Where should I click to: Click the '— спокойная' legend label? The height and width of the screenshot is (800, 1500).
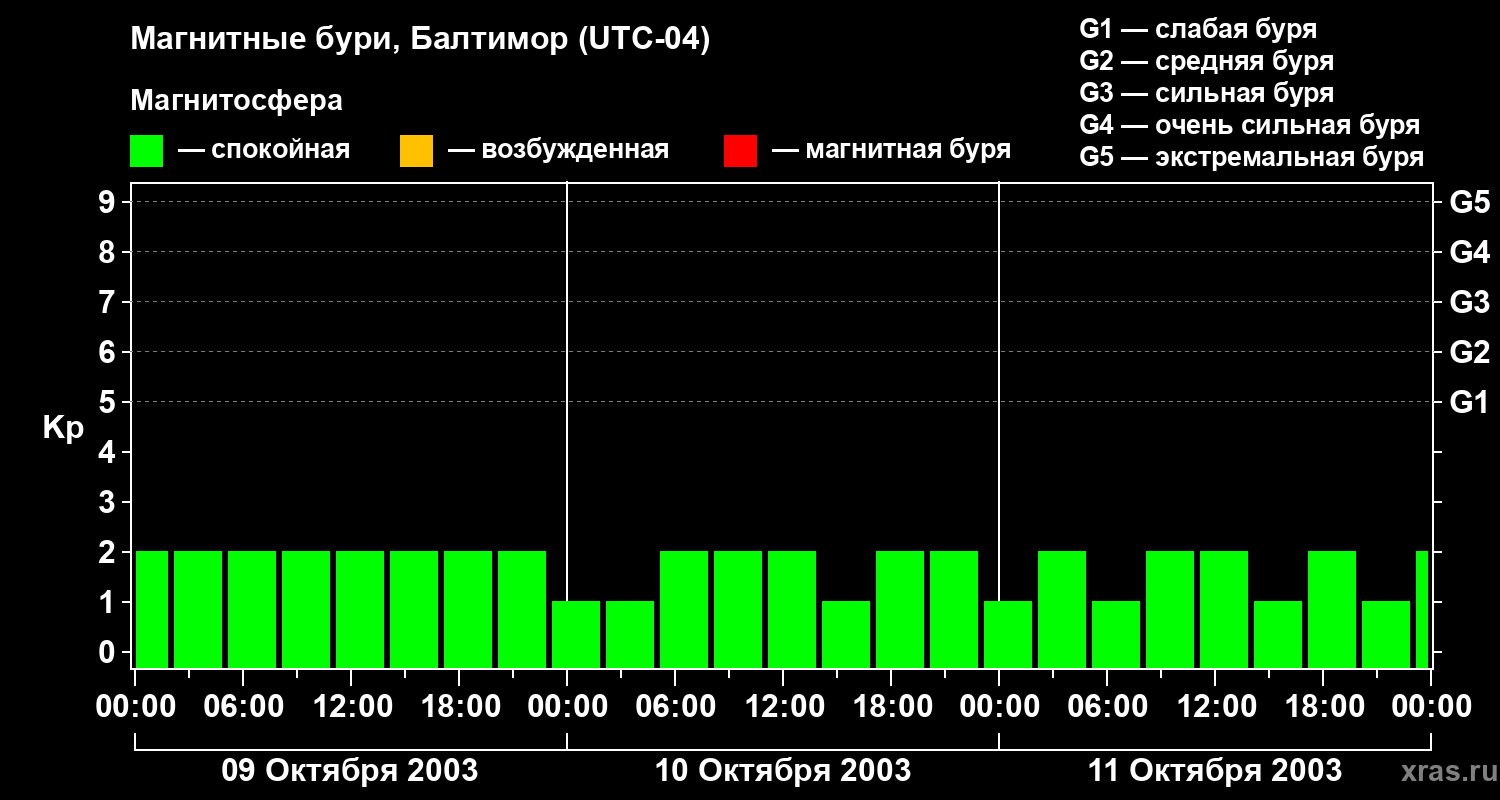(264, 150)
